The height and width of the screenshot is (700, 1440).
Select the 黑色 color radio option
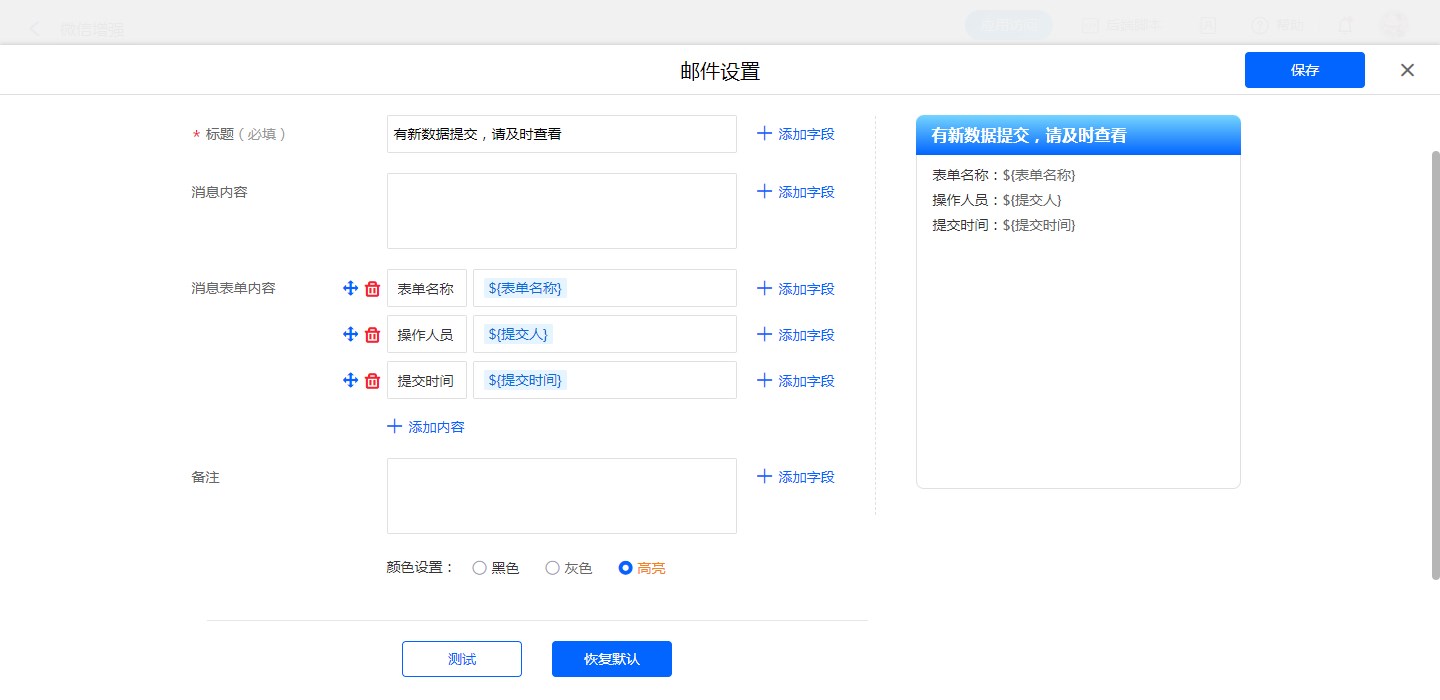(x=480, y=568)
